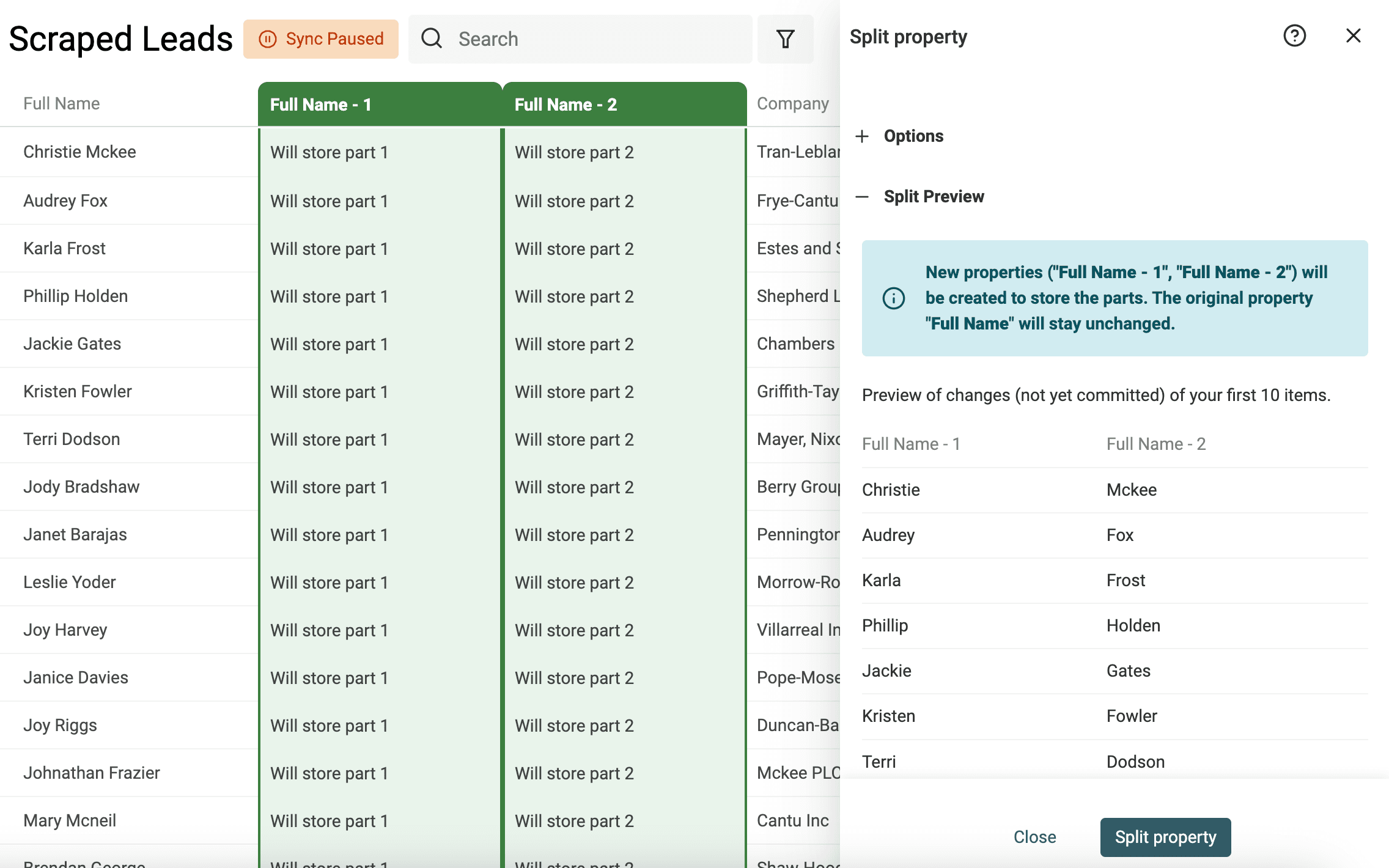Screen dimensions: 1389x868
Task: Click the filter funnel icon
Action: point(785,39)
